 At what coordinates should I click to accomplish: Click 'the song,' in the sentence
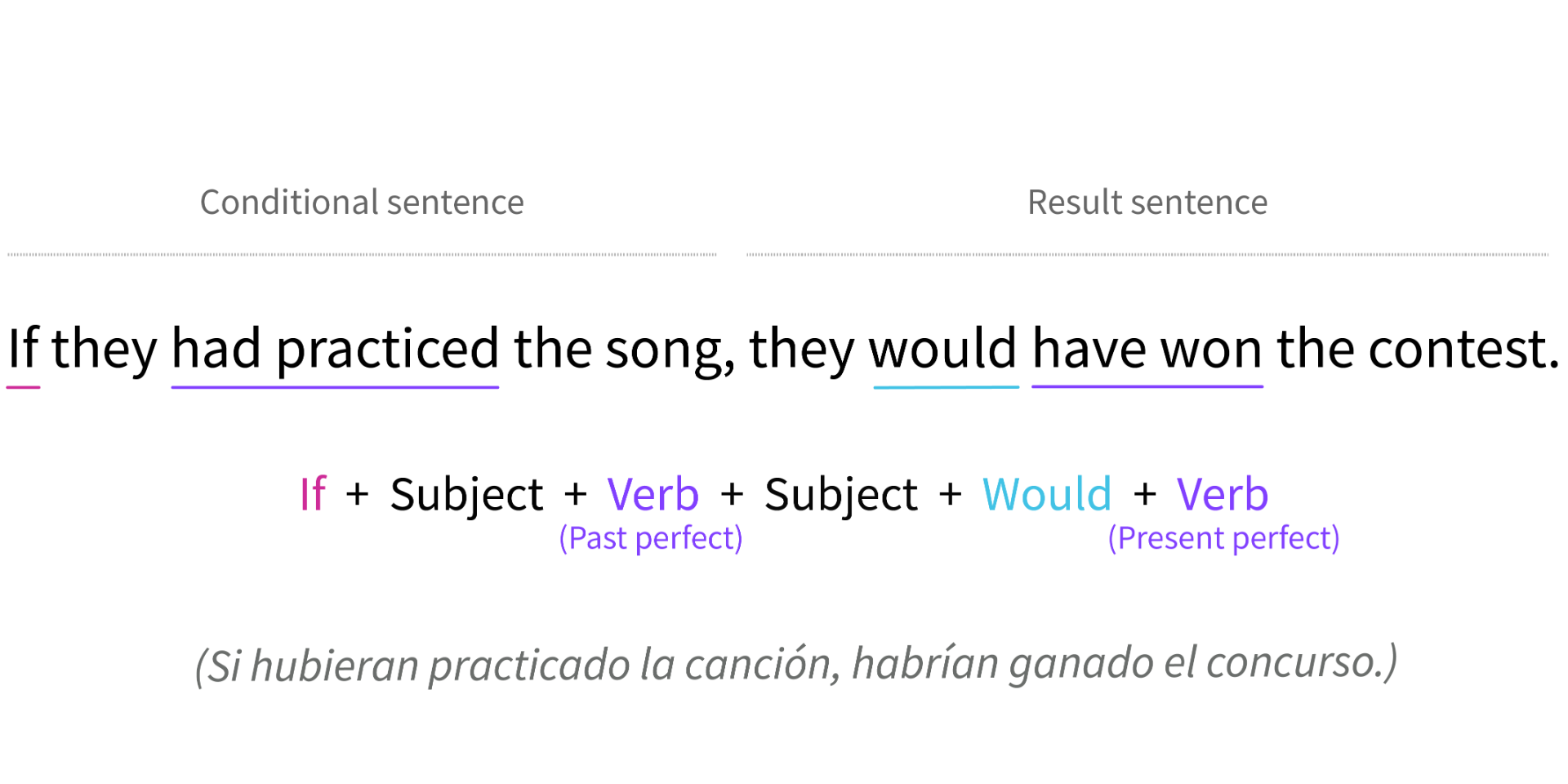point(624,349)
